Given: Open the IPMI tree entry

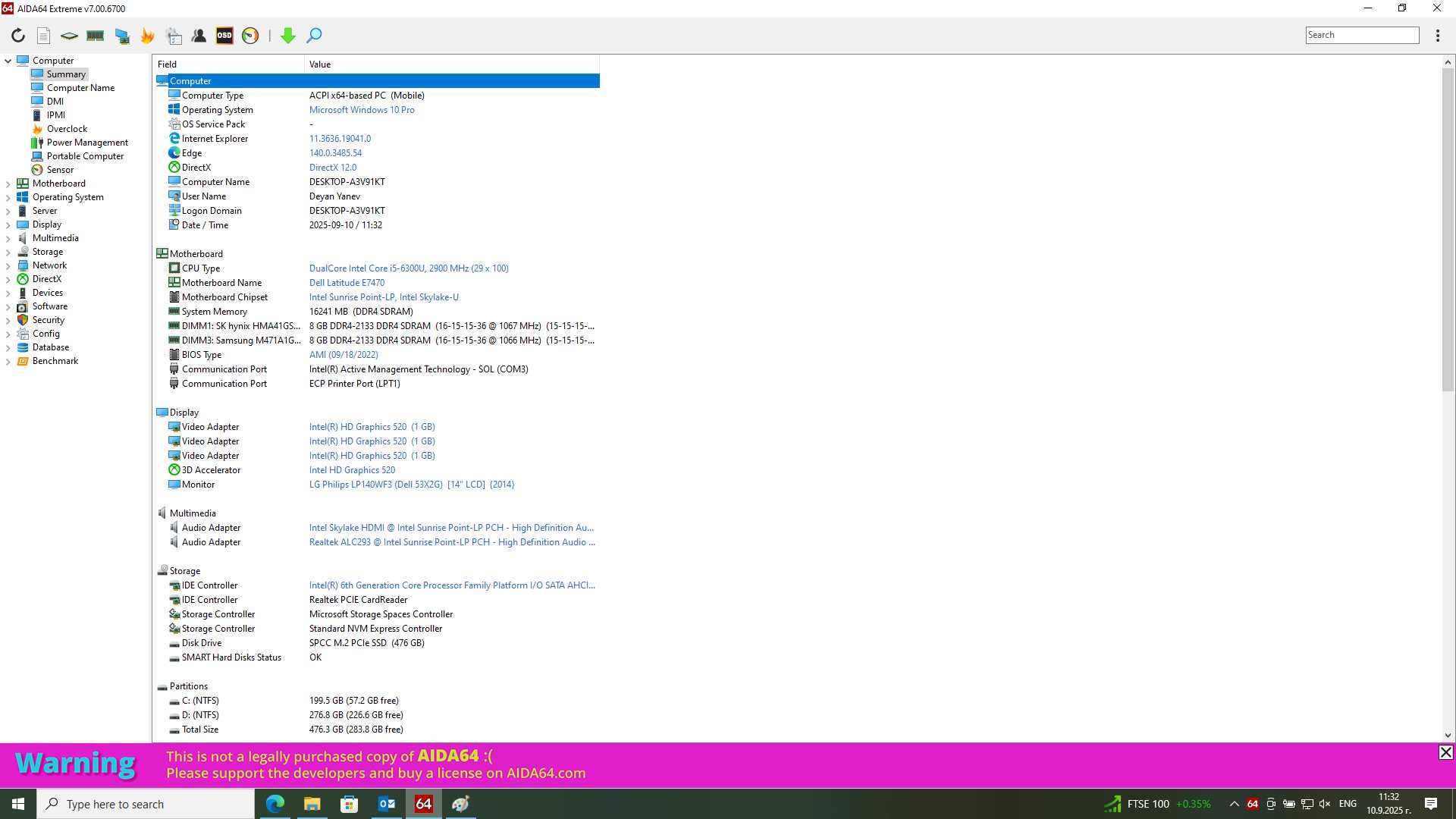Looking at the screenshot, I should [x=56, y=115].
